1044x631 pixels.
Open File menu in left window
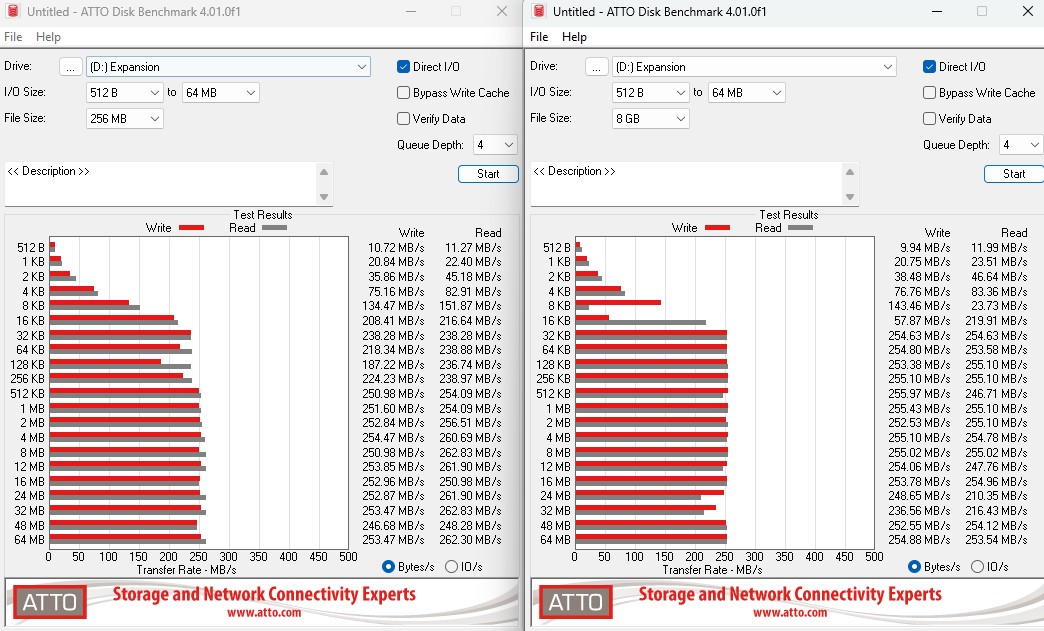point(13,37)
